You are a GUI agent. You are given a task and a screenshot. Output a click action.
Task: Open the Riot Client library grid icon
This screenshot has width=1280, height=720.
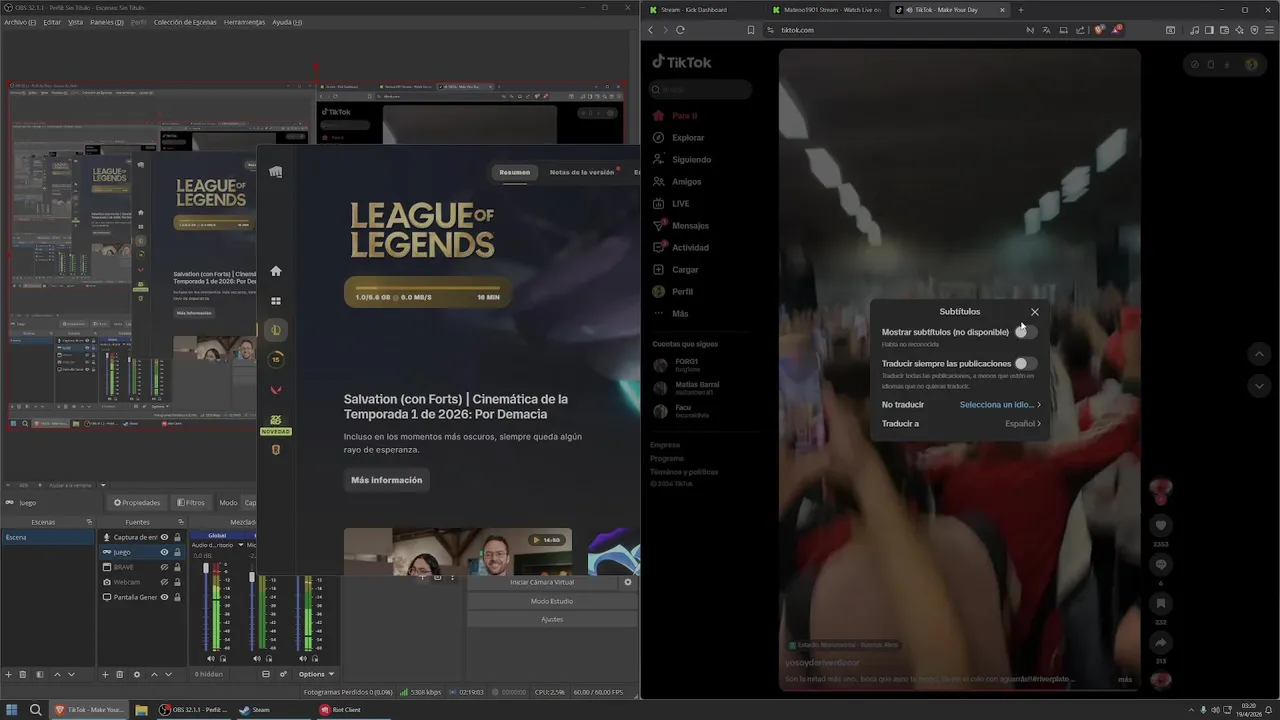276,301
